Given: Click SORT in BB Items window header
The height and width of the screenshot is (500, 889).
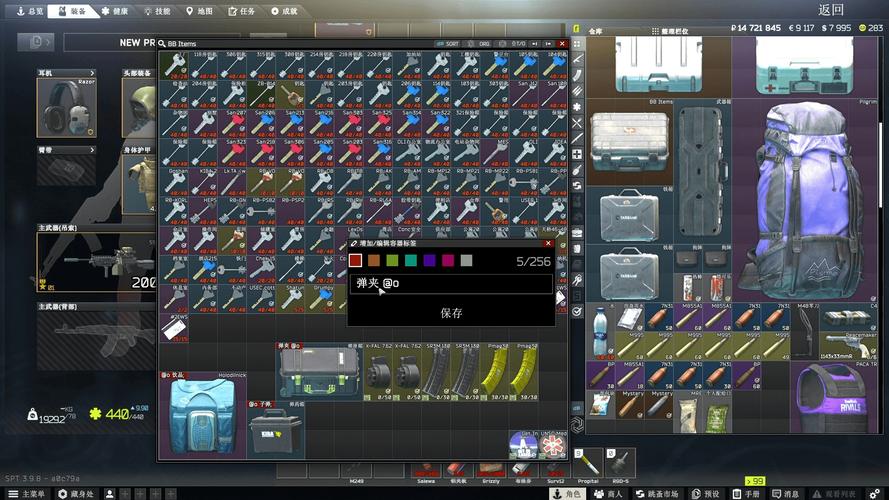Looking at the screenshot, I should [x=449, y=44].
